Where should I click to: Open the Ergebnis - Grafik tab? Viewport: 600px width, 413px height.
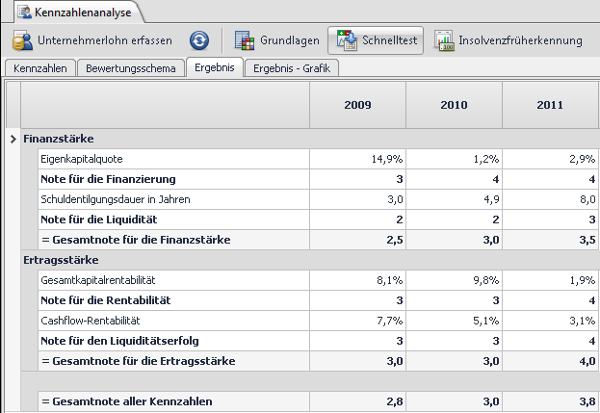[x=292, y=68]
